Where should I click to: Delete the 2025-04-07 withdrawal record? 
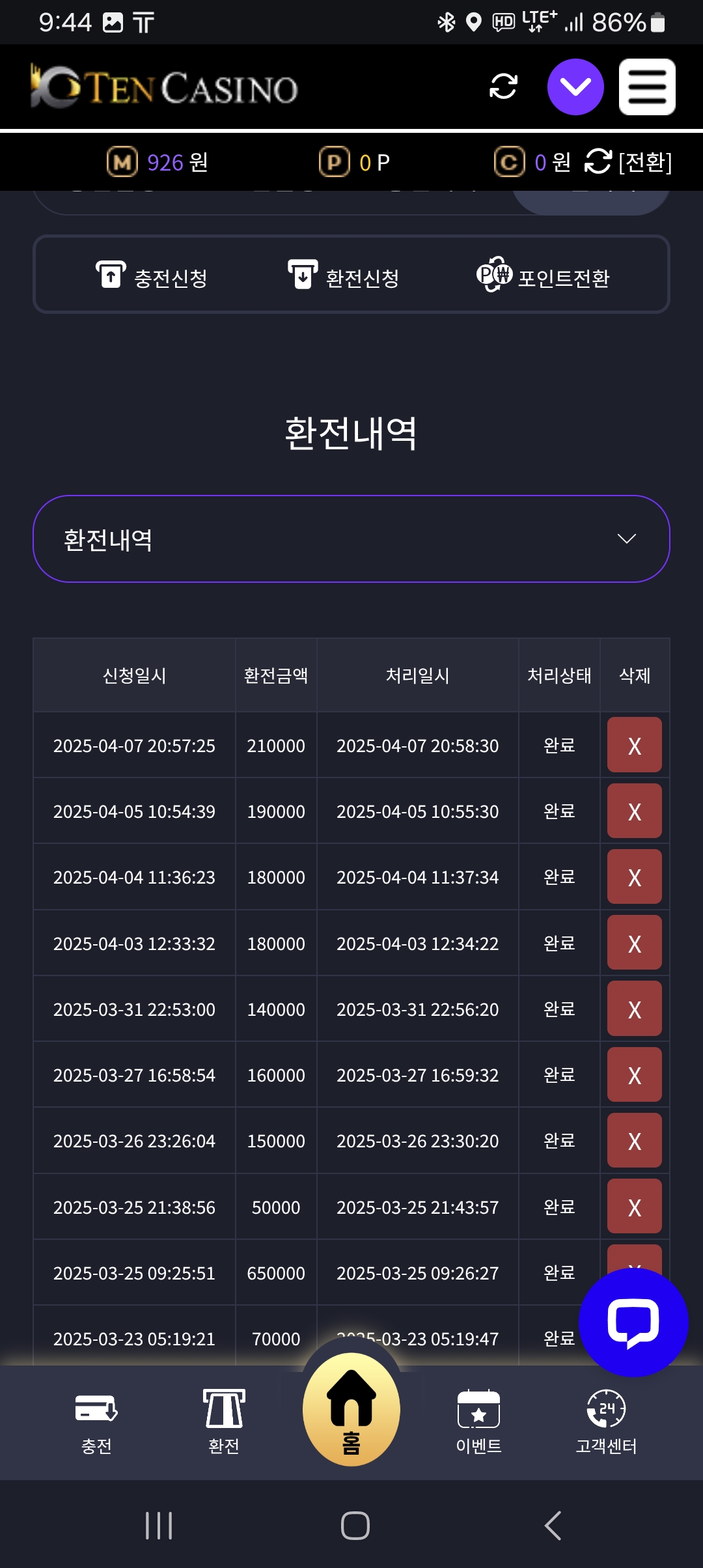click(x=634, y=745)
